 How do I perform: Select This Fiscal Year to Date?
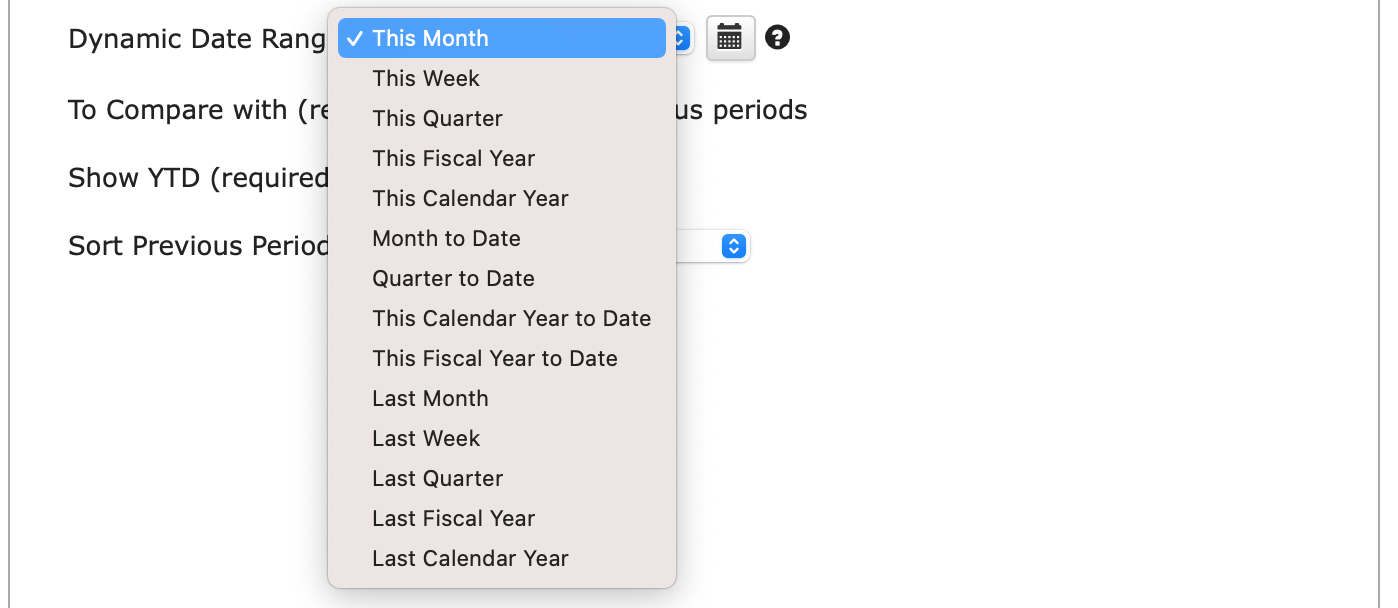(502, 358)
